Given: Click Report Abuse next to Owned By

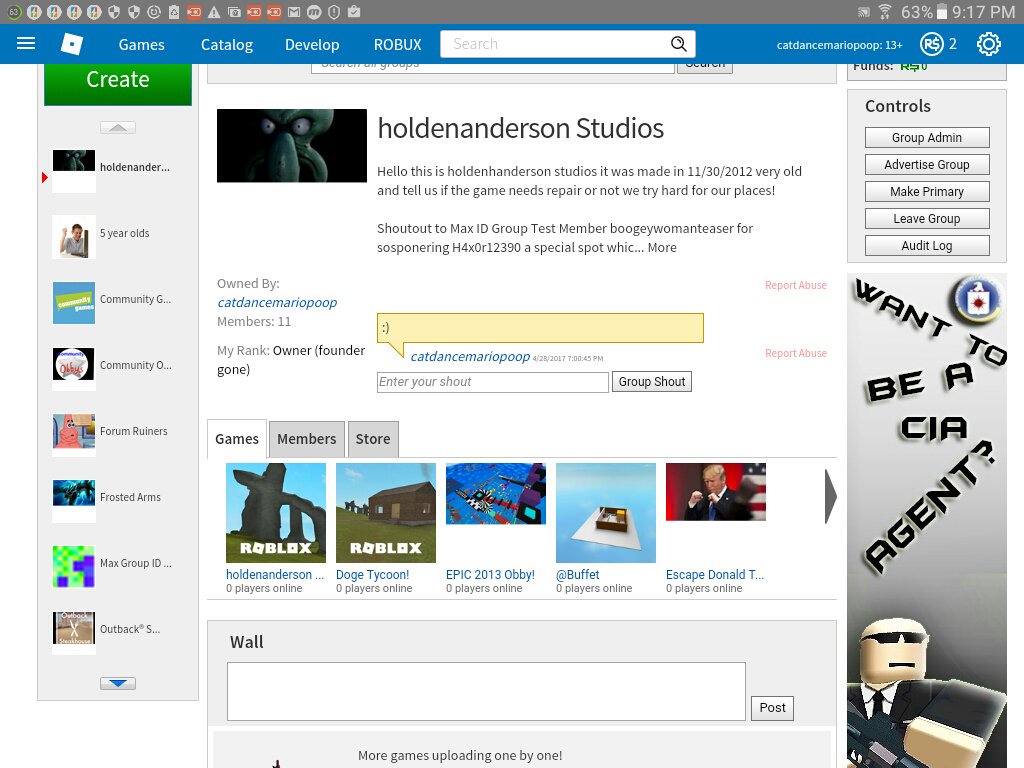Looking at the screenshot, I should point(795,285).
